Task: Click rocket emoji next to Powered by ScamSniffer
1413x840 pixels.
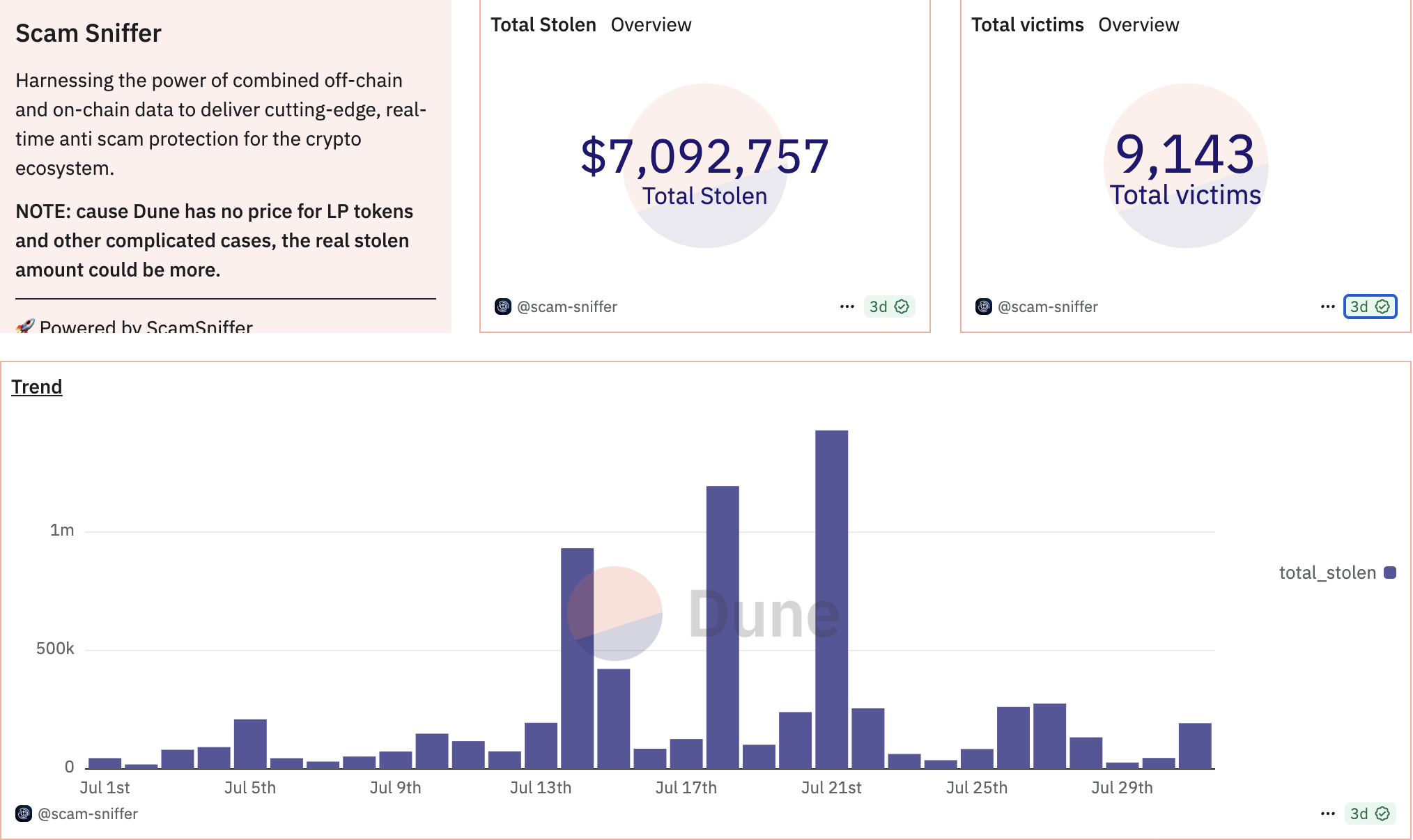Action: [25, 326]
